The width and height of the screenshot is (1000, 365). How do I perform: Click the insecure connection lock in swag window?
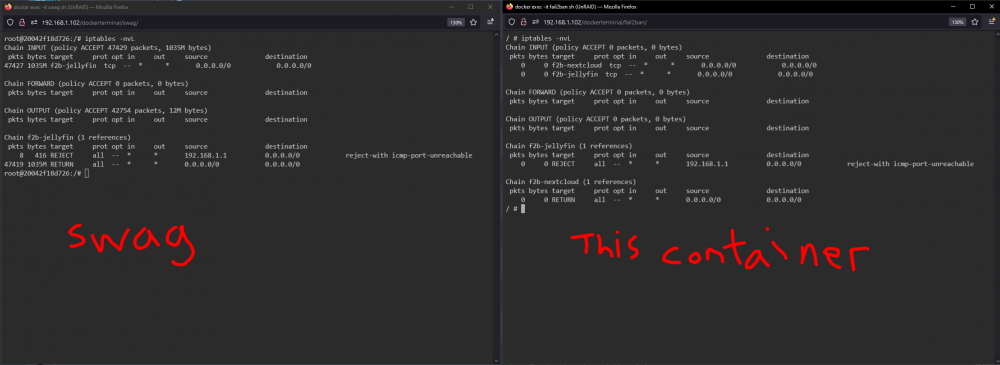(22, 22)
